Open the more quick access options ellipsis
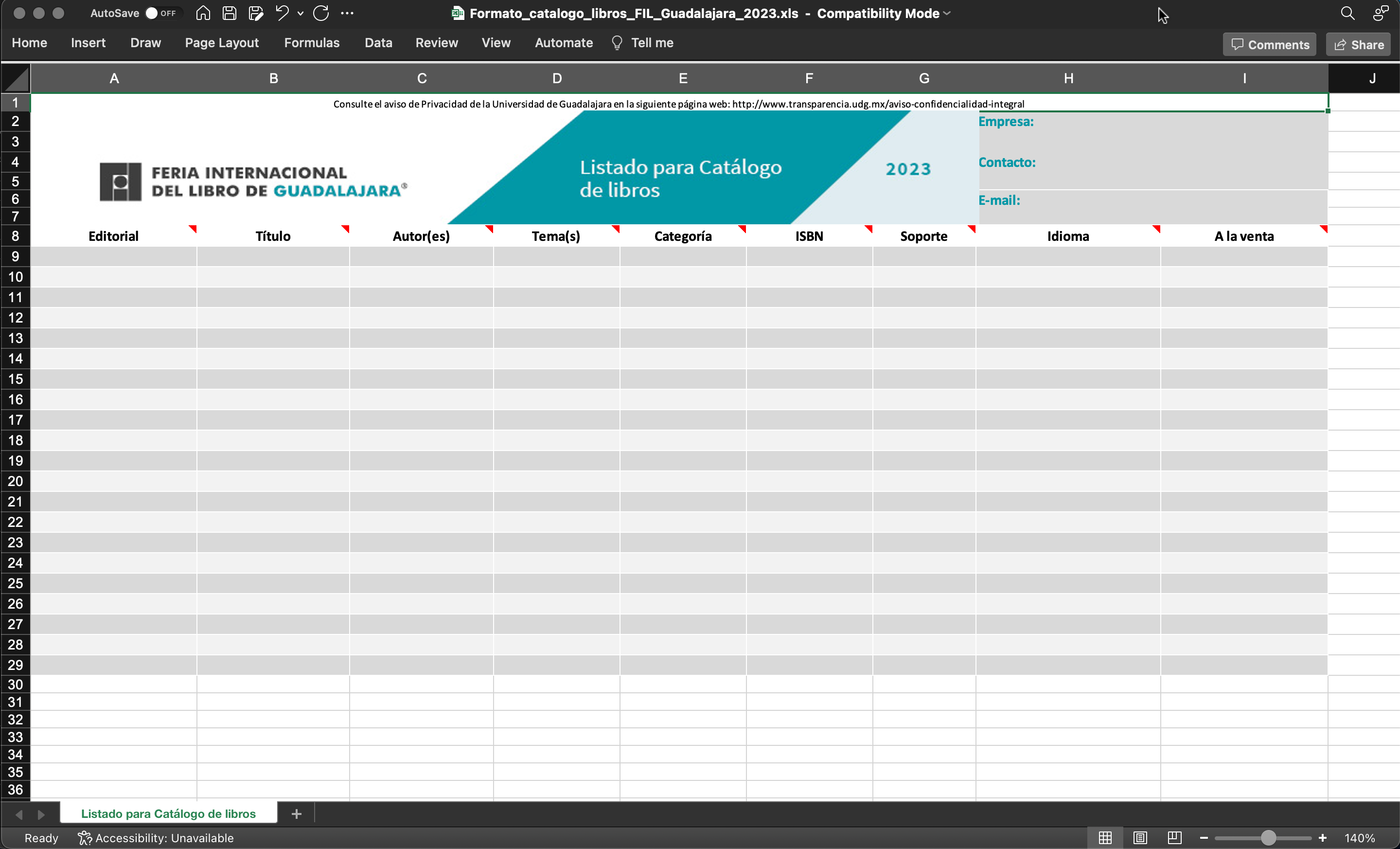The image size is (1400, 849). click(347, 13)
